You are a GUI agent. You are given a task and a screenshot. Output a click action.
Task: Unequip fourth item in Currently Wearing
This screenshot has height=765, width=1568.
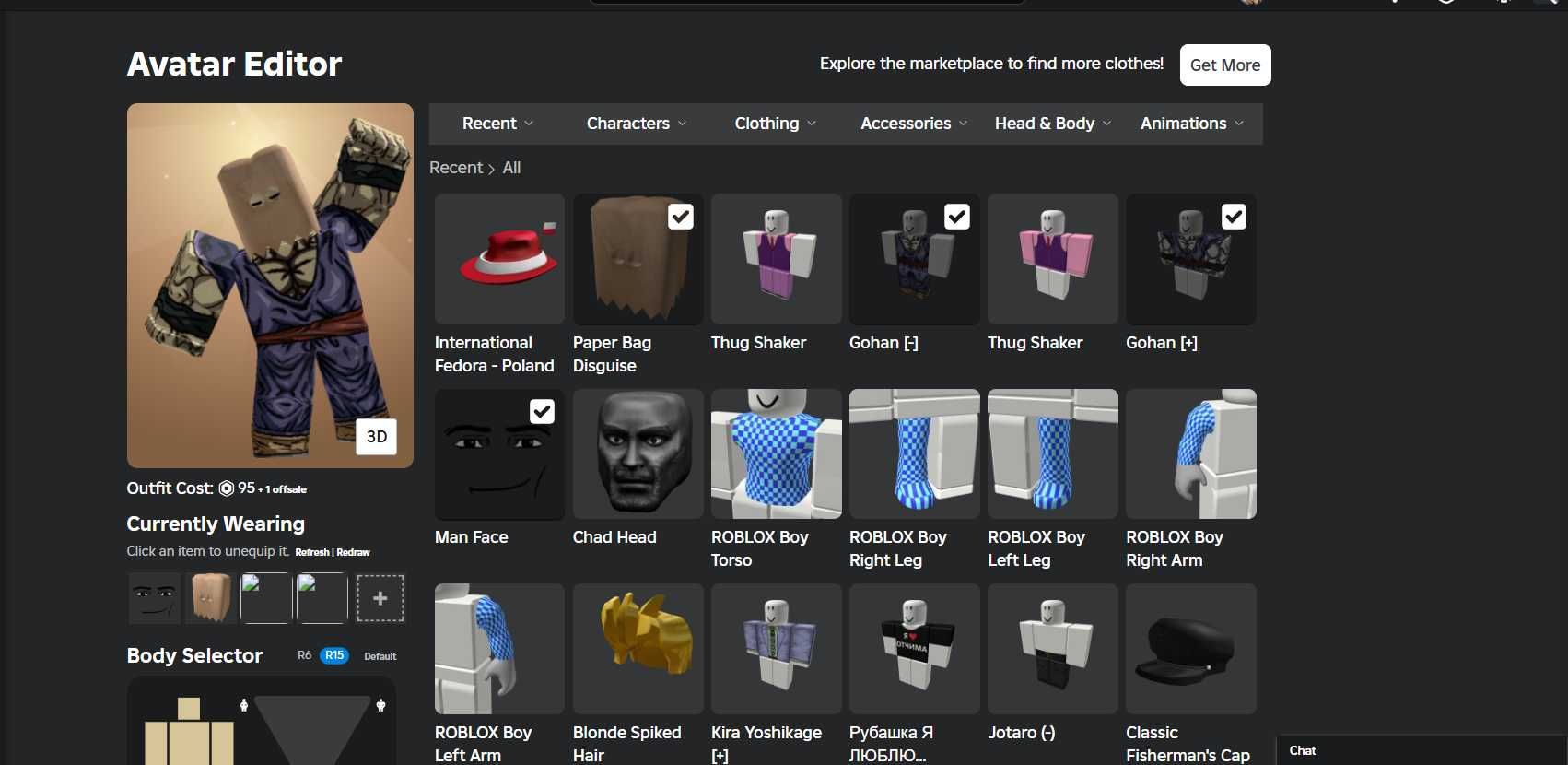322,598
